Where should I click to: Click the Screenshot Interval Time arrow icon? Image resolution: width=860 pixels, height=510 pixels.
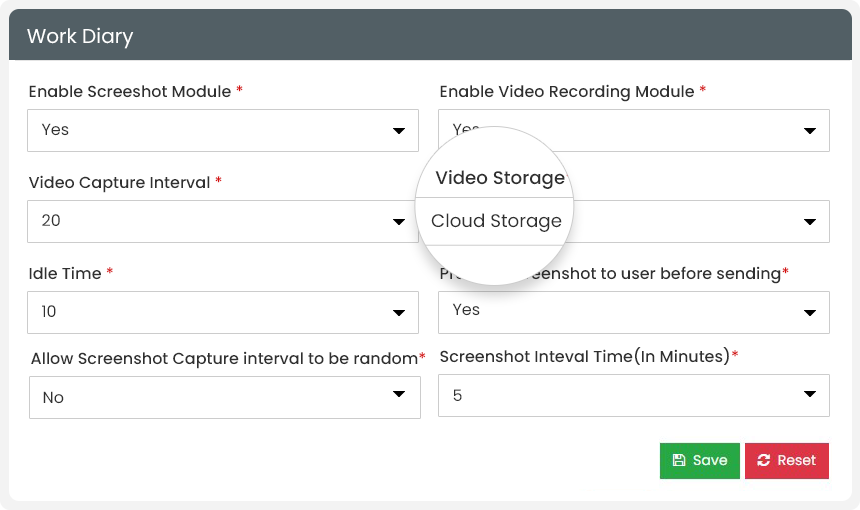click(x=810, y=394)
